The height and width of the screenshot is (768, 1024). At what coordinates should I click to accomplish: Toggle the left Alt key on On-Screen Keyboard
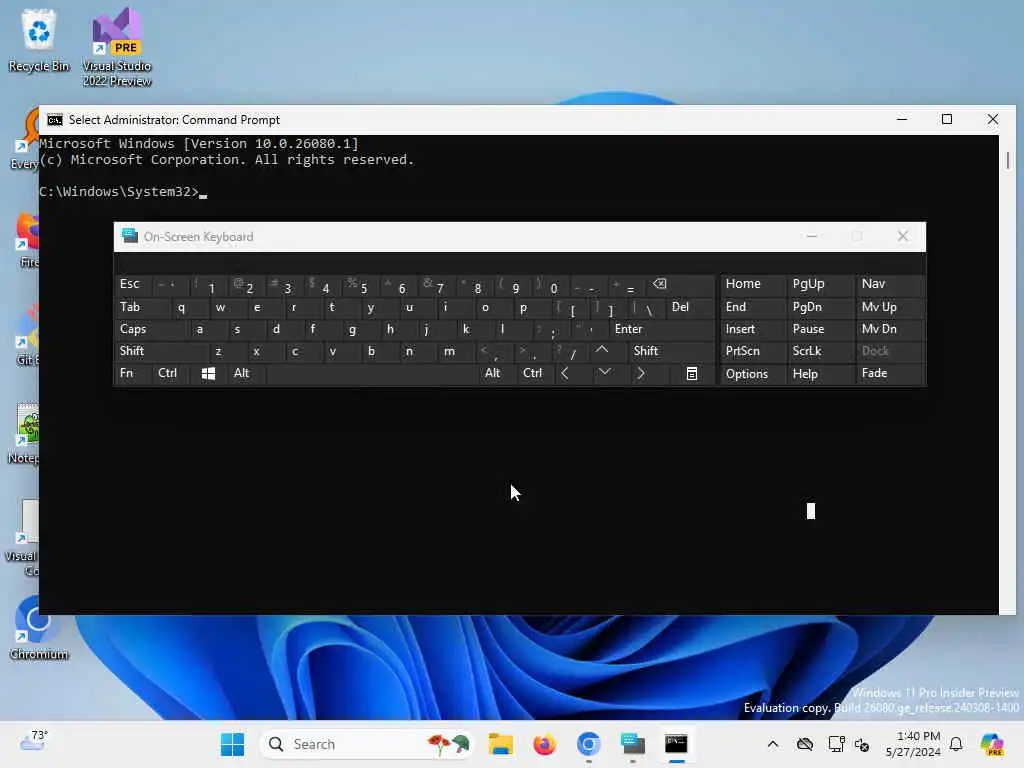click(x=245, y=374)
